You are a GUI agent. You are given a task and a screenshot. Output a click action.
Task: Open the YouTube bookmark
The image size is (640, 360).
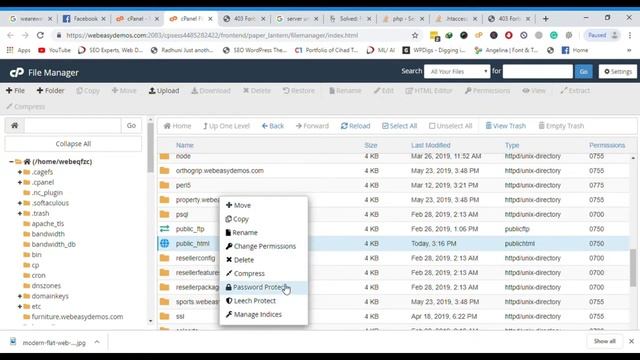coord(54,50)
